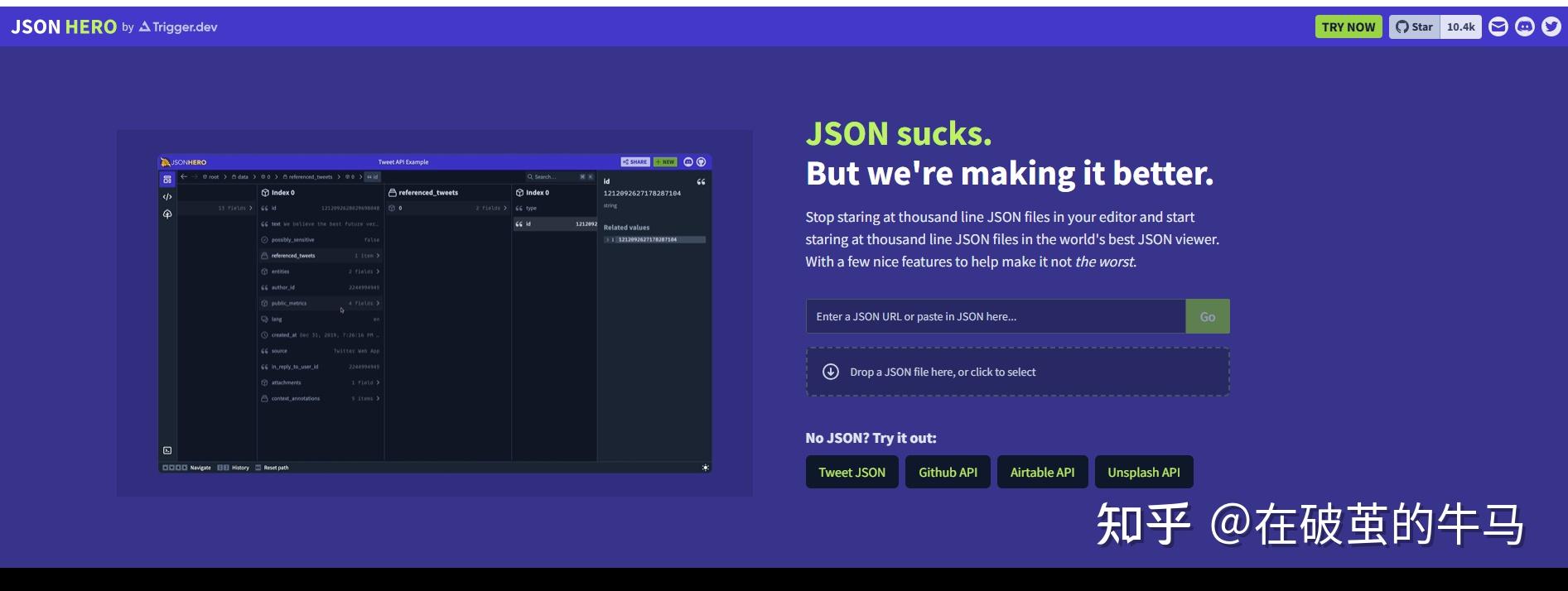Open the Discord icon in header
The image size is (1568, 591).
pos(1525,27)
